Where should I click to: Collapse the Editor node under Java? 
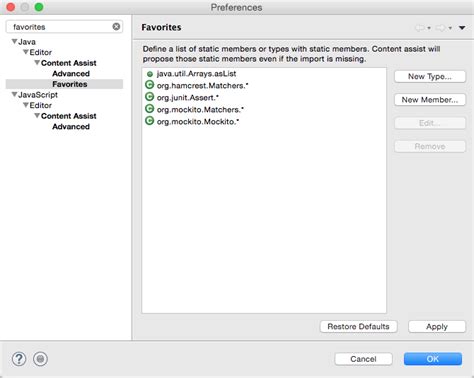tap(26, 52)
